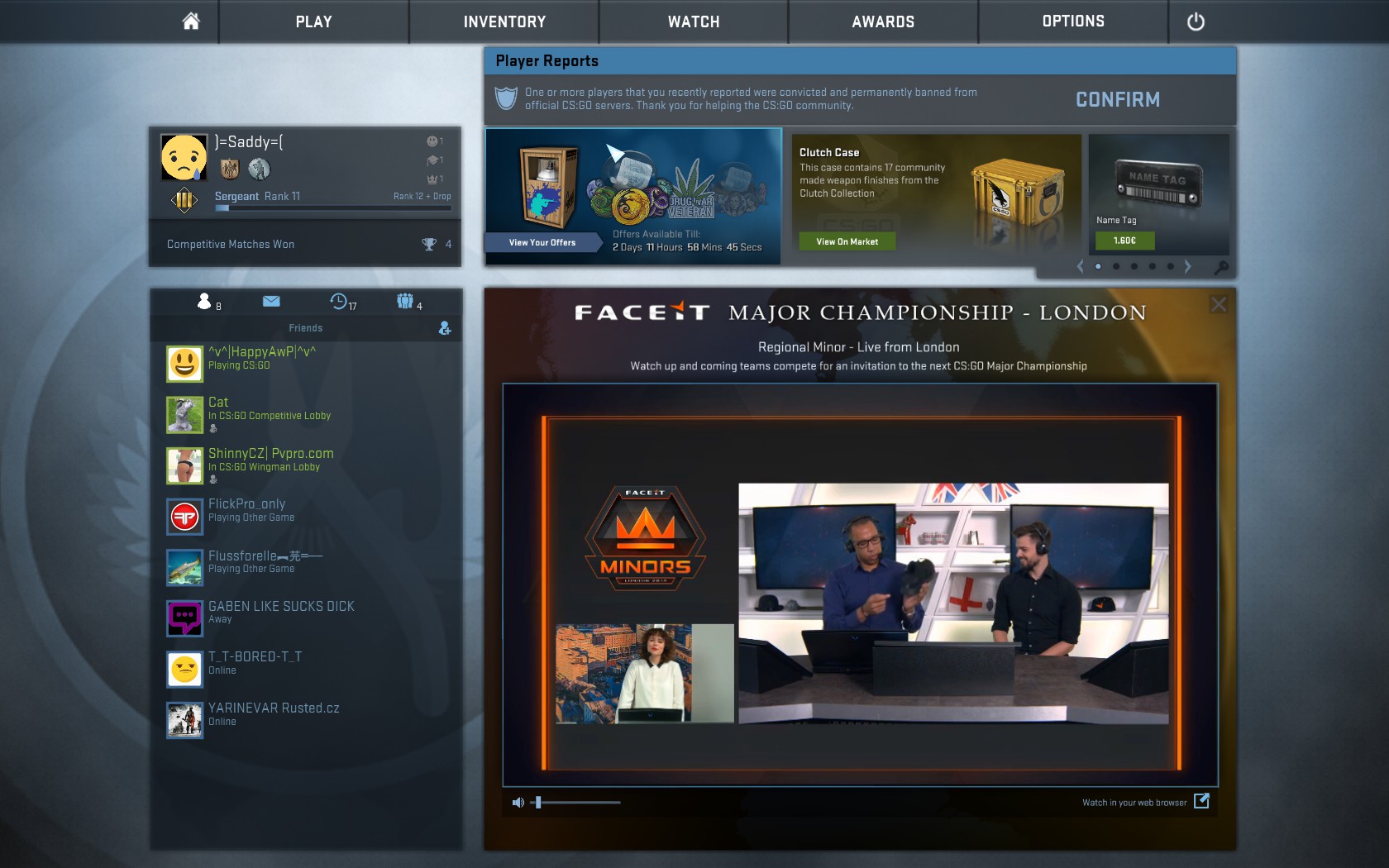Open the OPTIONS menu

[1073, 21]
